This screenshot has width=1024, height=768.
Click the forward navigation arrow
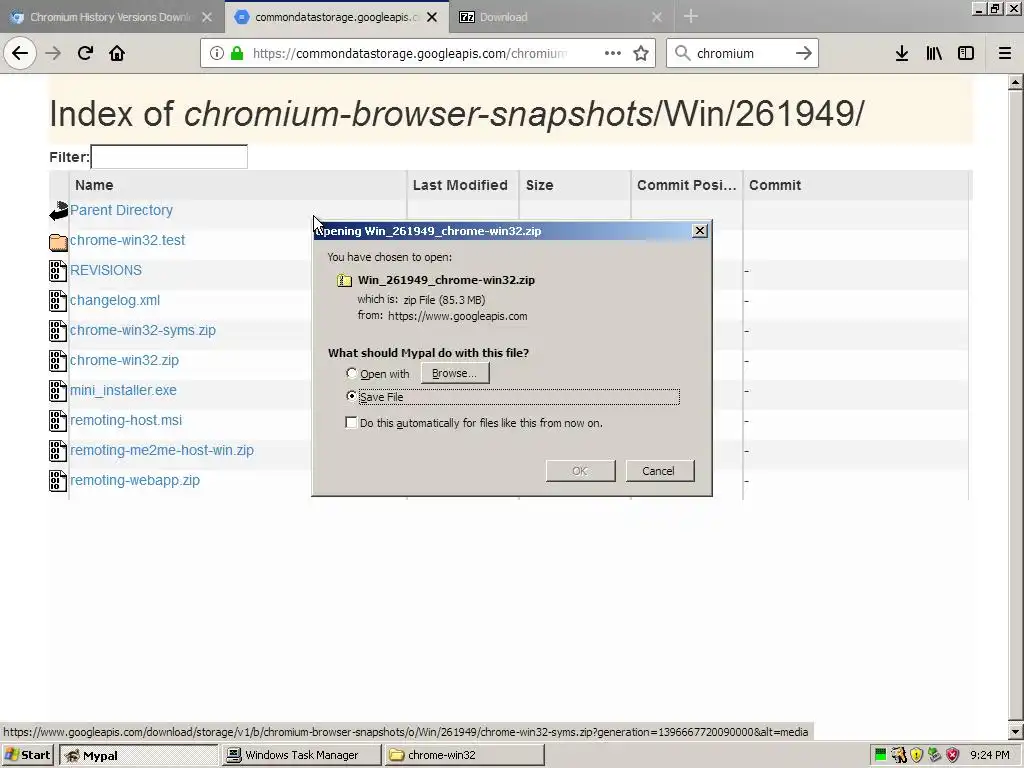tap(53, 53)
